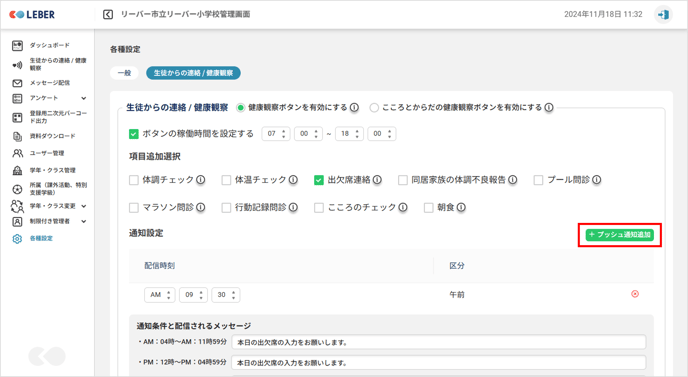Show info icon next to マラソン問診

tap(201, 208)
